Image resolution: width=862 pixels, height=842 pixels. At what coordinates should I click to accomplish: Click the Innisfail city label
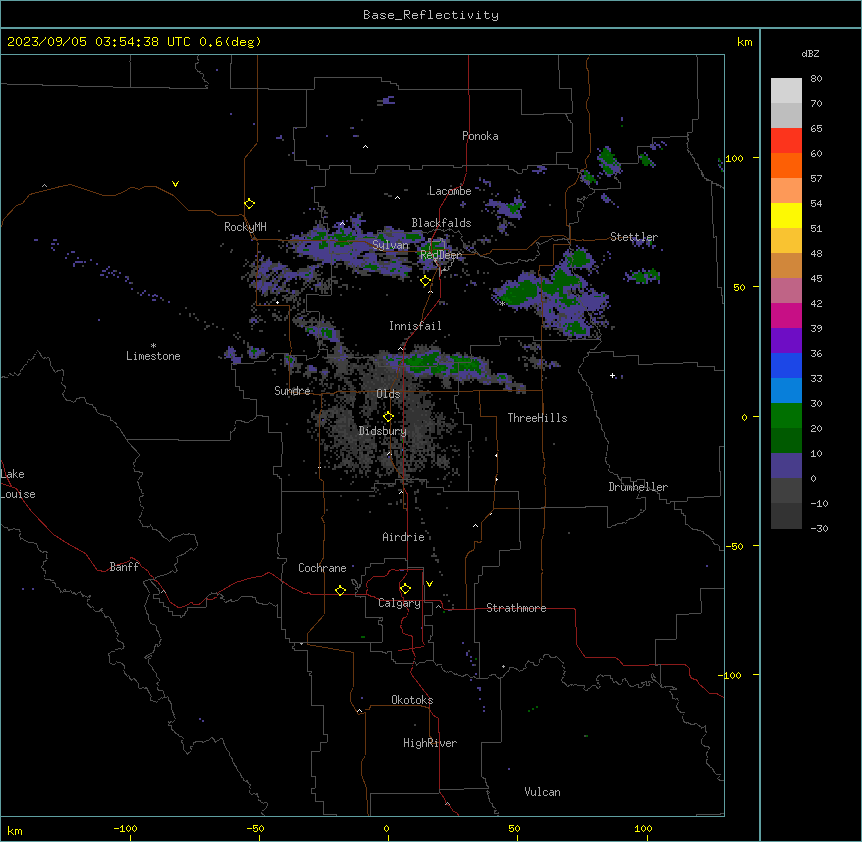click(415, 326)
